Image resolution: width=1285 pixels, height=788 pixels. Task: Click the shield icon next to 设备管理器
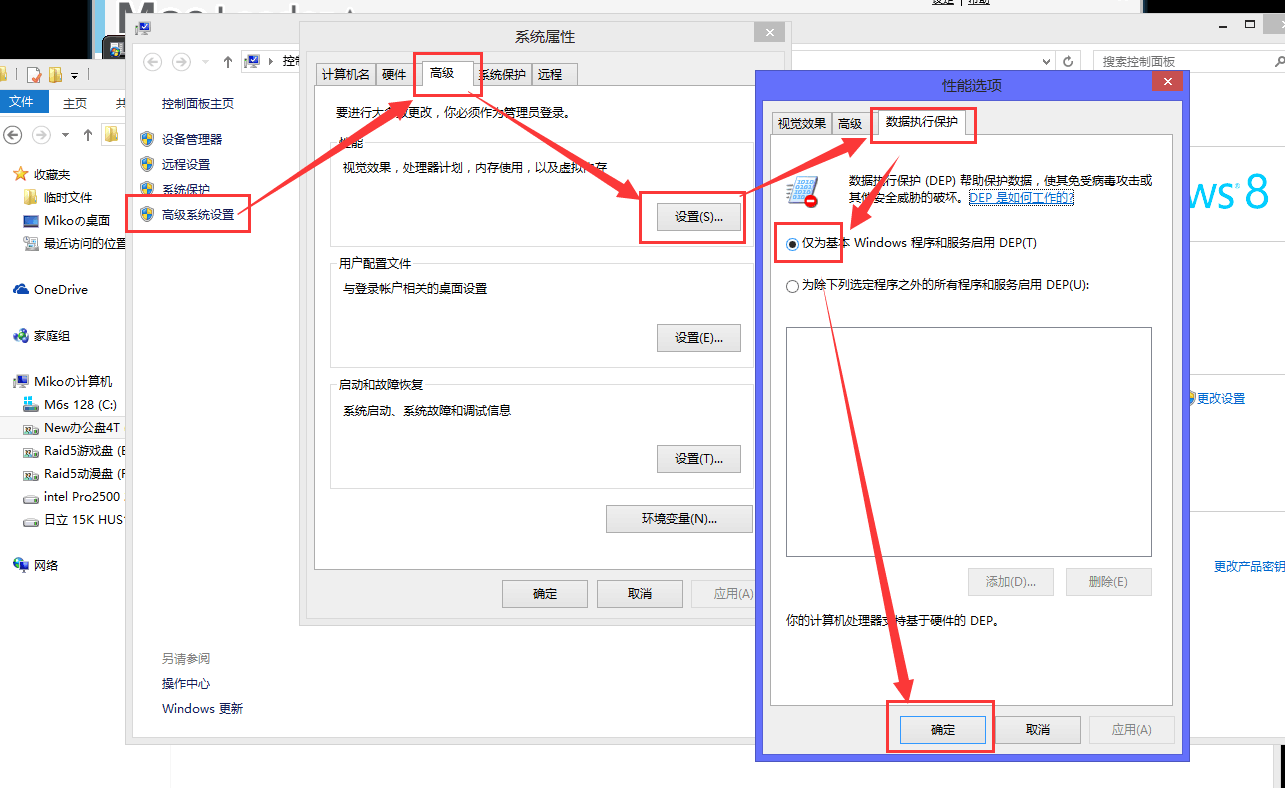coord(147,139)
